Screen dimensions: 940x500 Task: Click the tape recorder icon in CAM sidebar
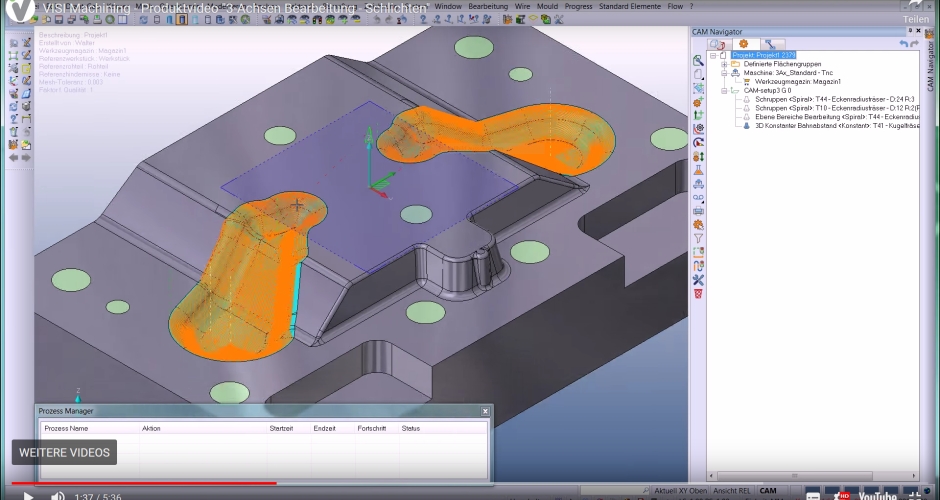[x=698, y=198]
